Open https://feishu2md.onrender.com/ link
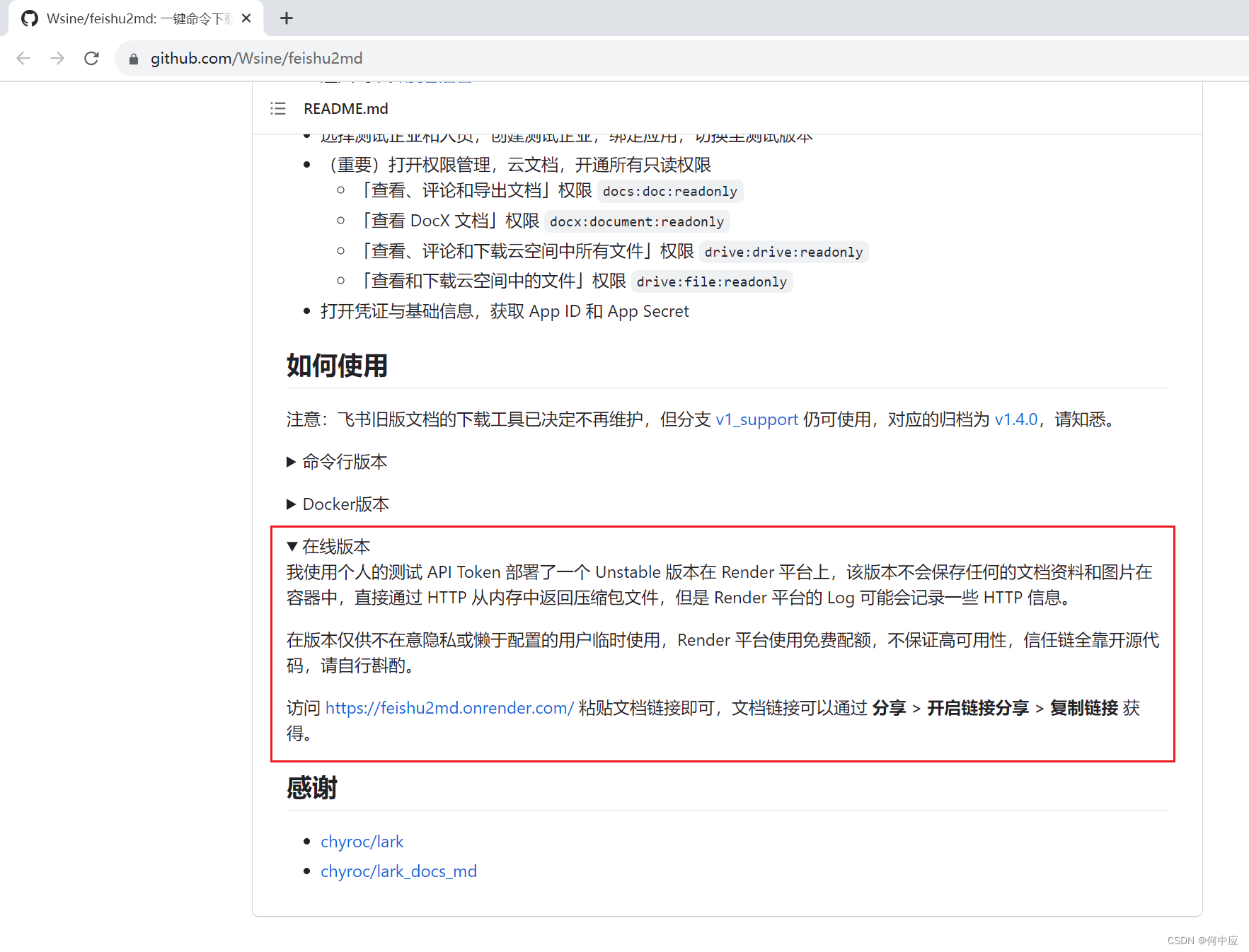Viewport: 1249px width, 952px height. pos(449,708)
